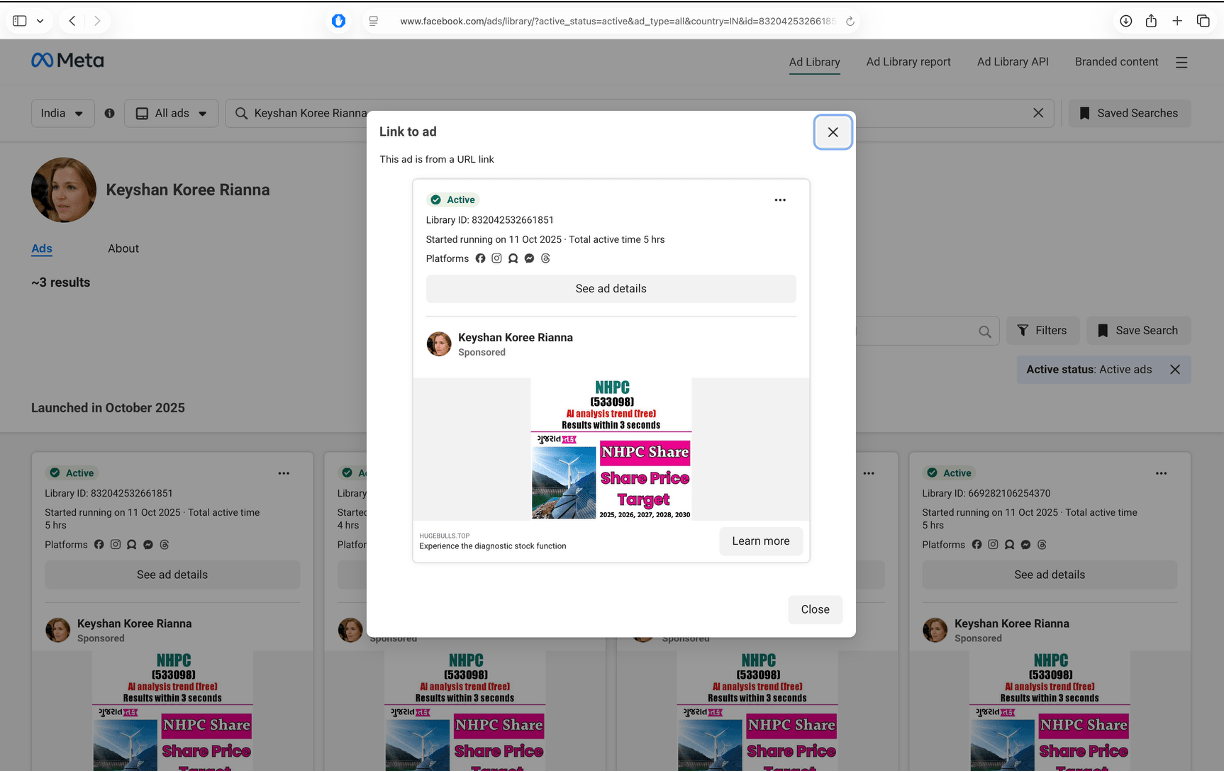The image size is (1224, 772).
Task: Click Facebook platform icon on card 832042532661851
Action: point(99,545)
